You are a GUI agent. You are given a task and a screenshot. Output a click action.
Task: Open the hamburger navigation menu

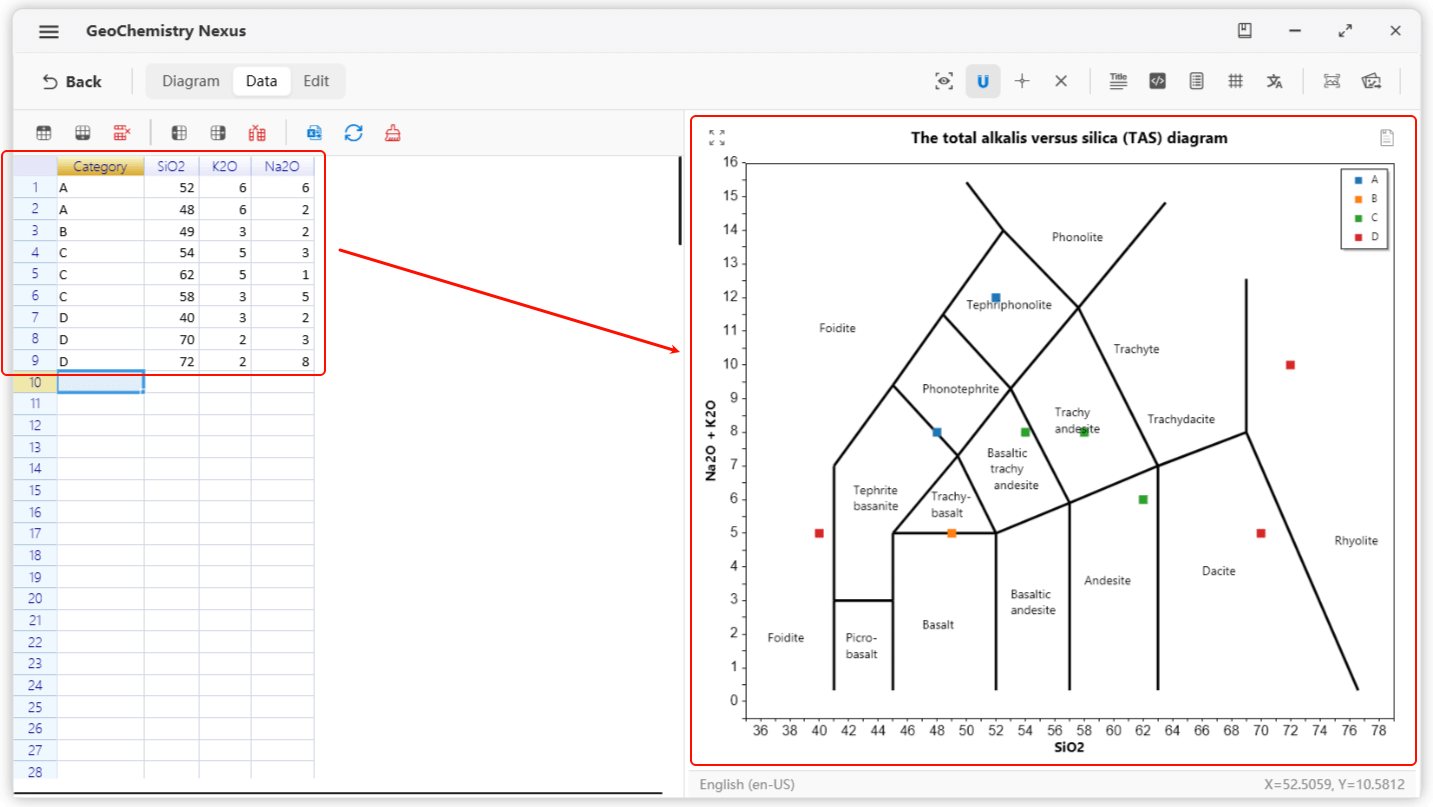click(48, 31)
